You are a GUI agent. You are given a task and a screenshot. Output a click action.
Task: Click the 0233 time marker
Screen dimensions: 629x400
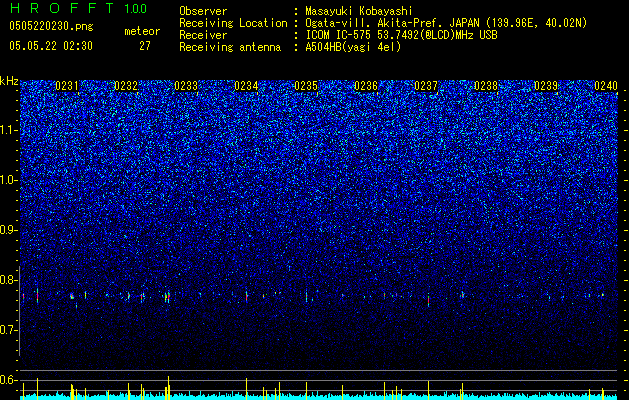(186, 86)
